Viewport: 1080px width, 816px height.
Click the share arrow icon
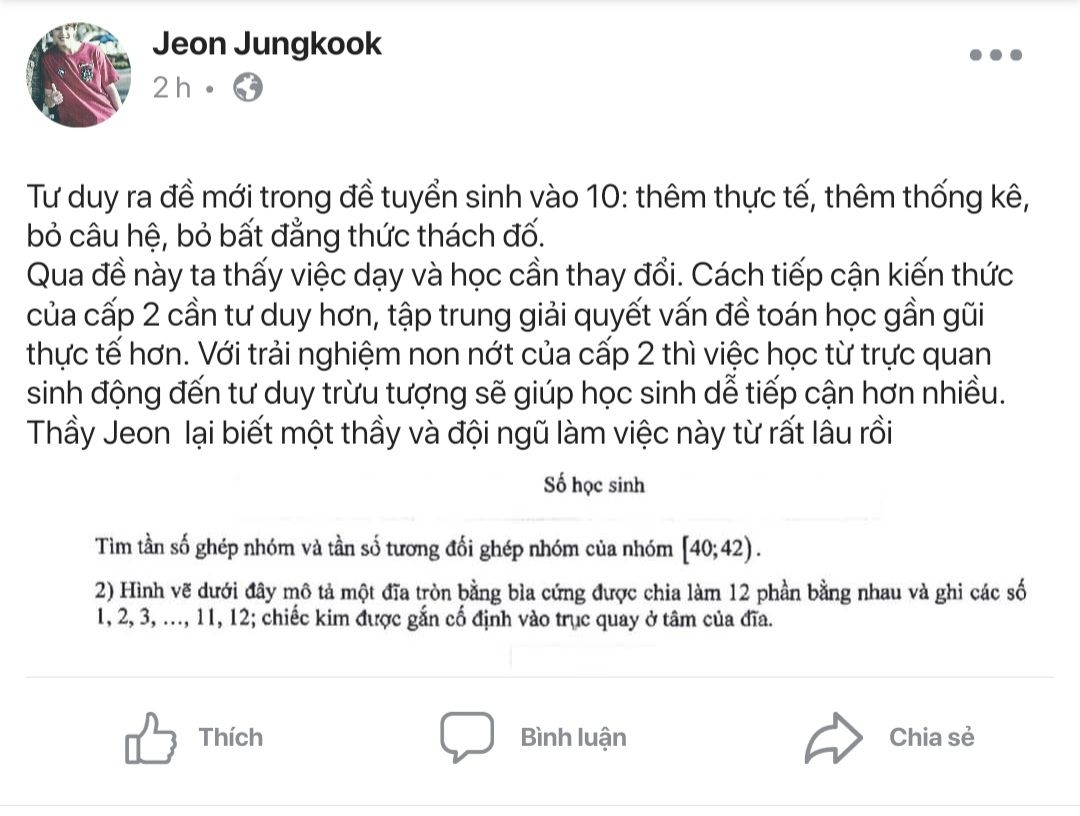833,738
